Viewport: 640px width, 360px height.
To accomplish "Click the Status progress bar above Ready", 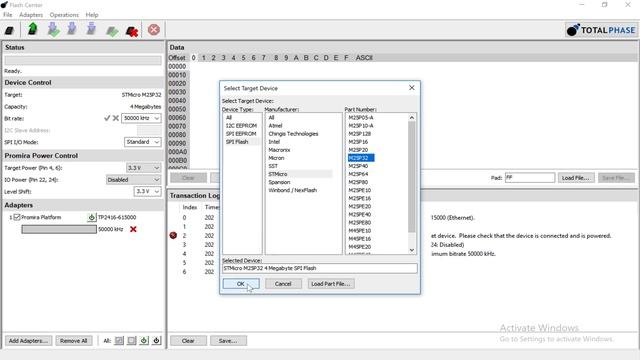I will 83,60.
